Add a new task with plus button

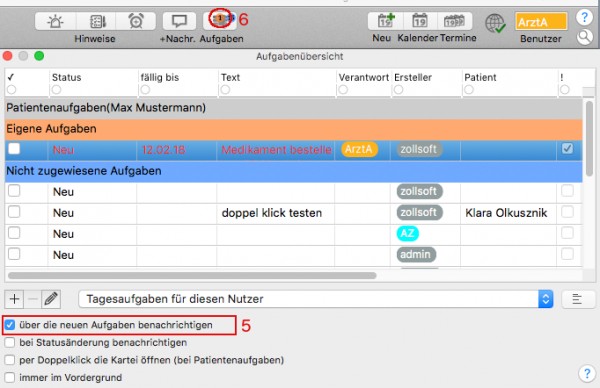(14, 299)
